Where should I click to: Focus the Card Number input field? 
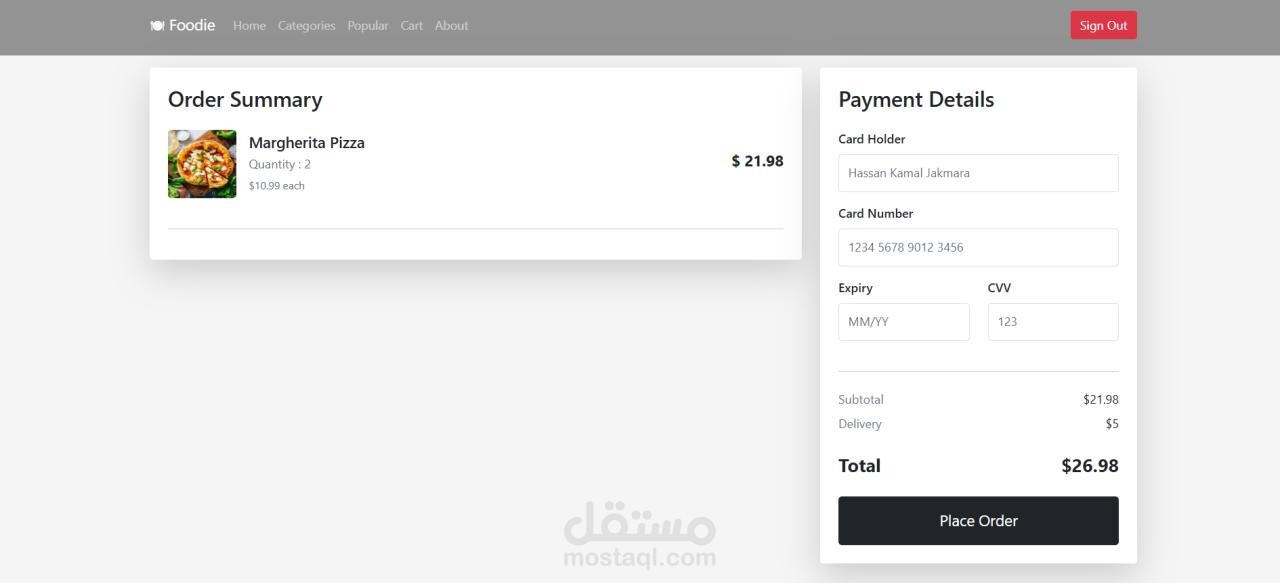pyautogui.click(x=978, y=247)
